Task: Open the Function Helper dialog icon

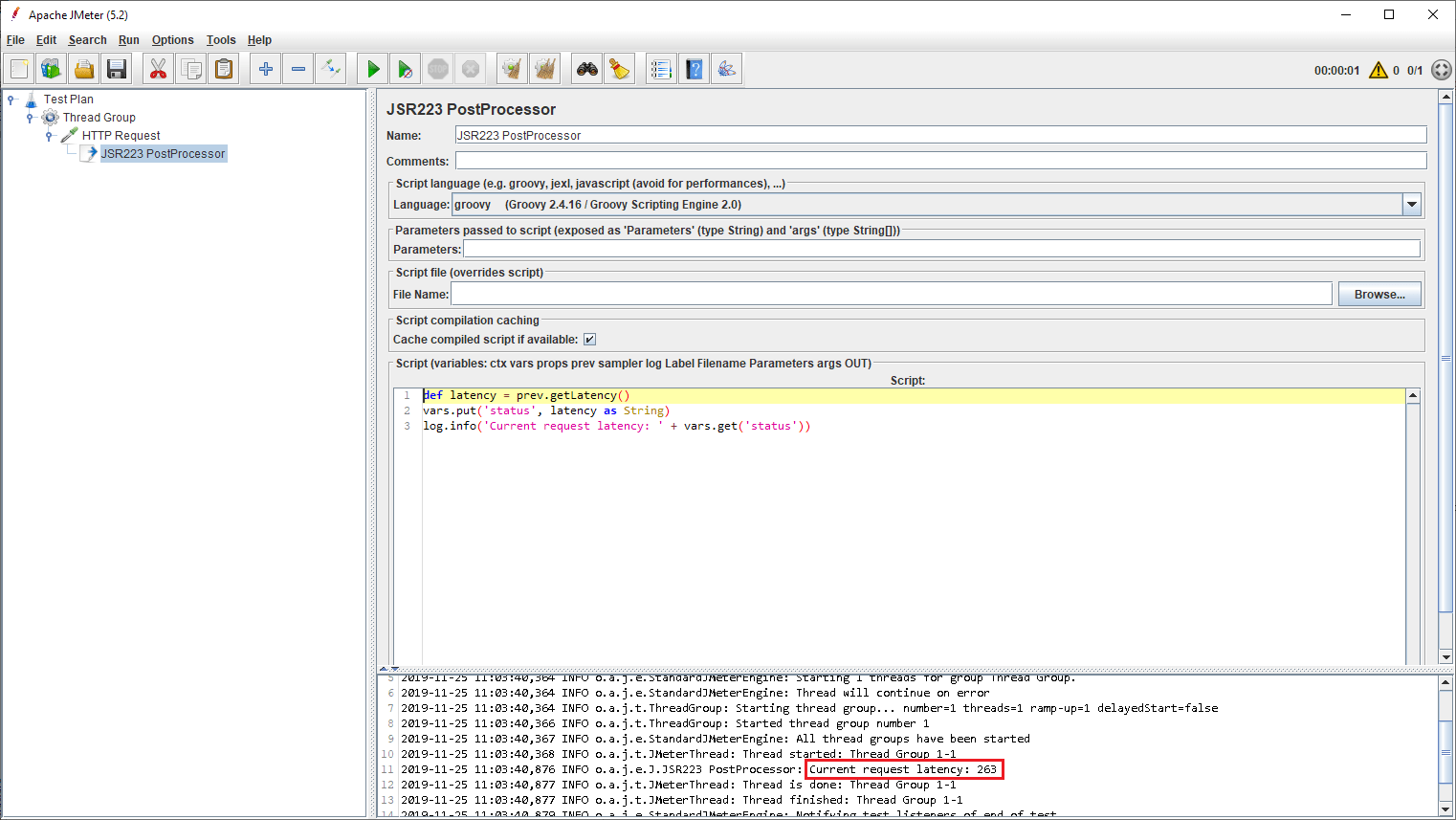Action: (x=661, y=69)
